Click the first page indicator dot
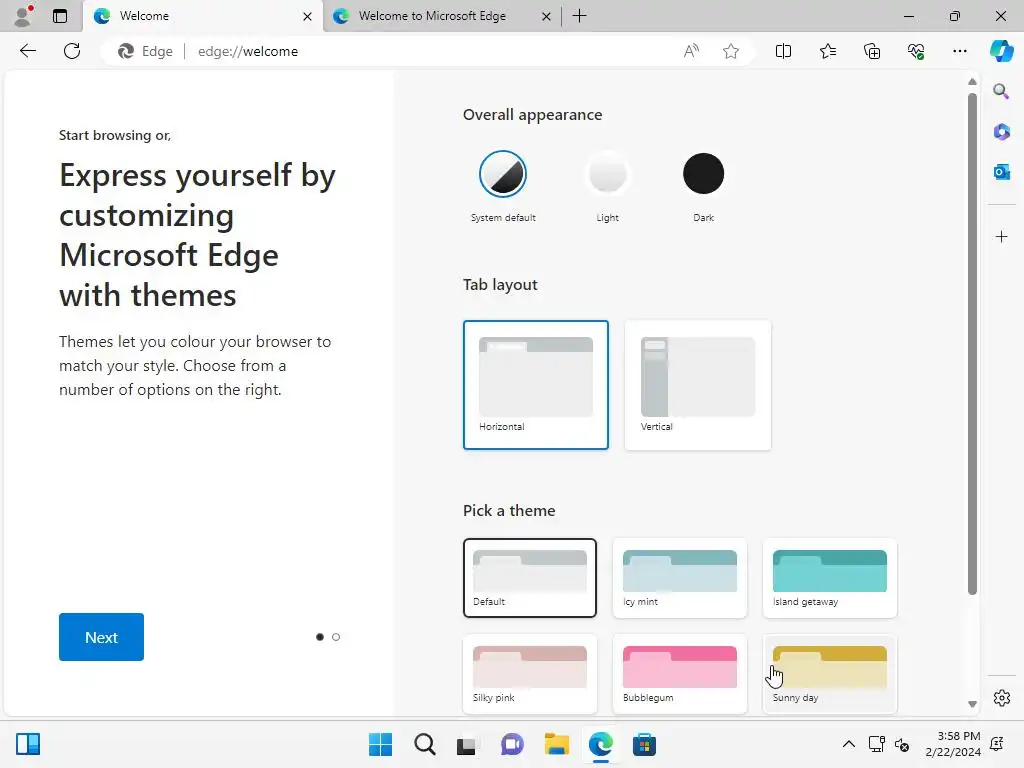1024x768 pixels. click(x=319, y=637)
